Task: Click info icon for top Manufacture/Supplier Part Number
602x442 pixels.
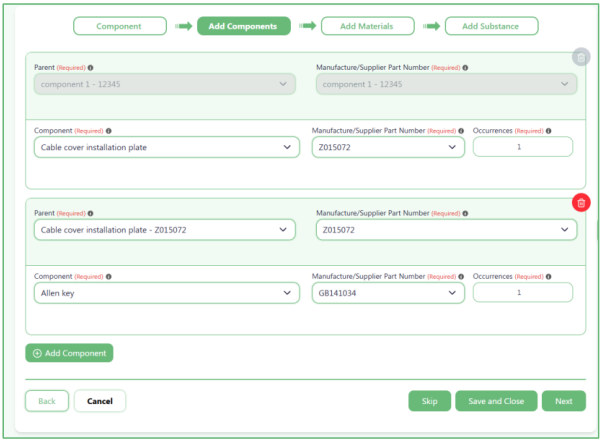Action: pos(465,68)
